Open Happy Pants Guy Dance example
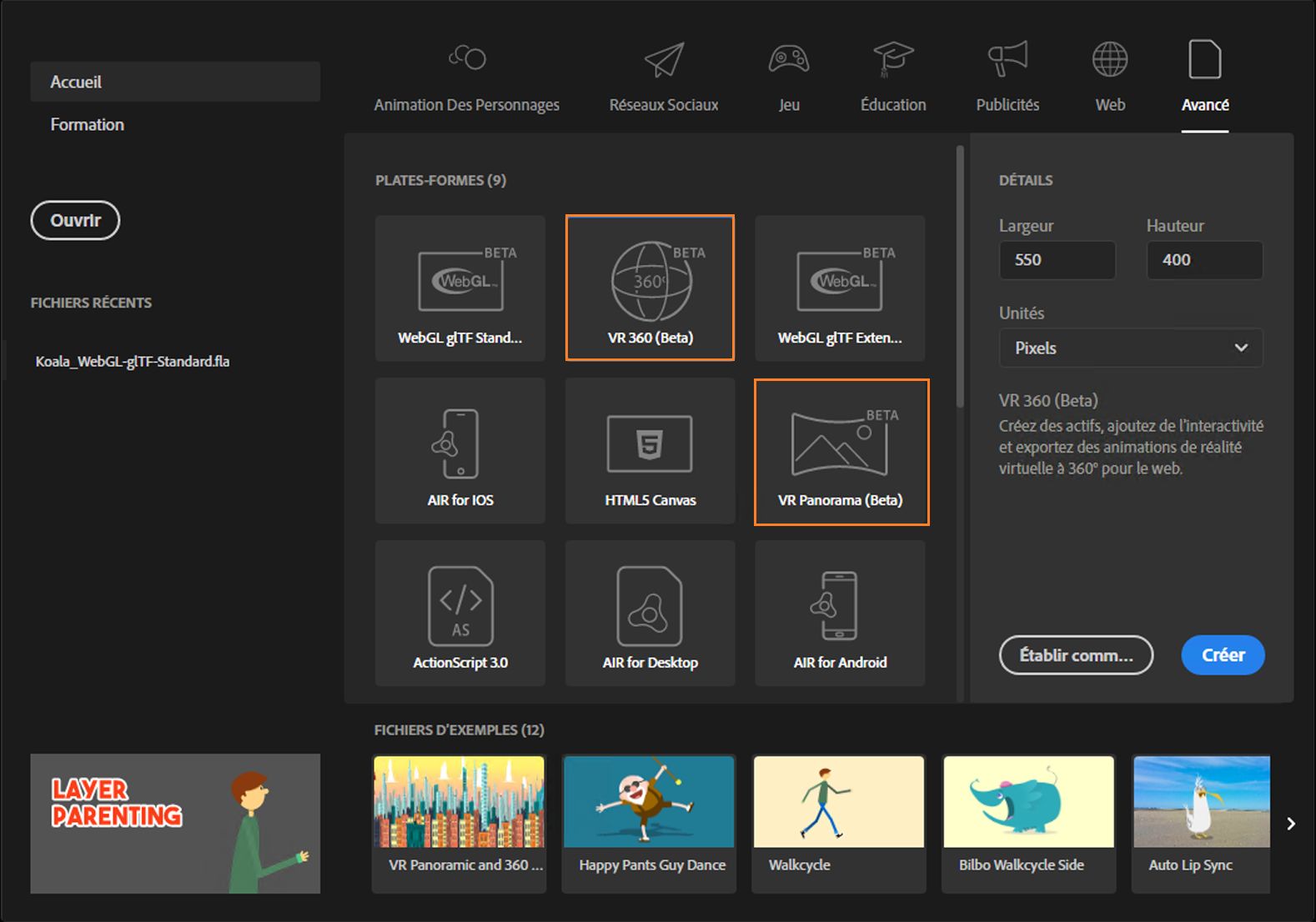The image size is (1316, 922). click(x=649, y=824)
